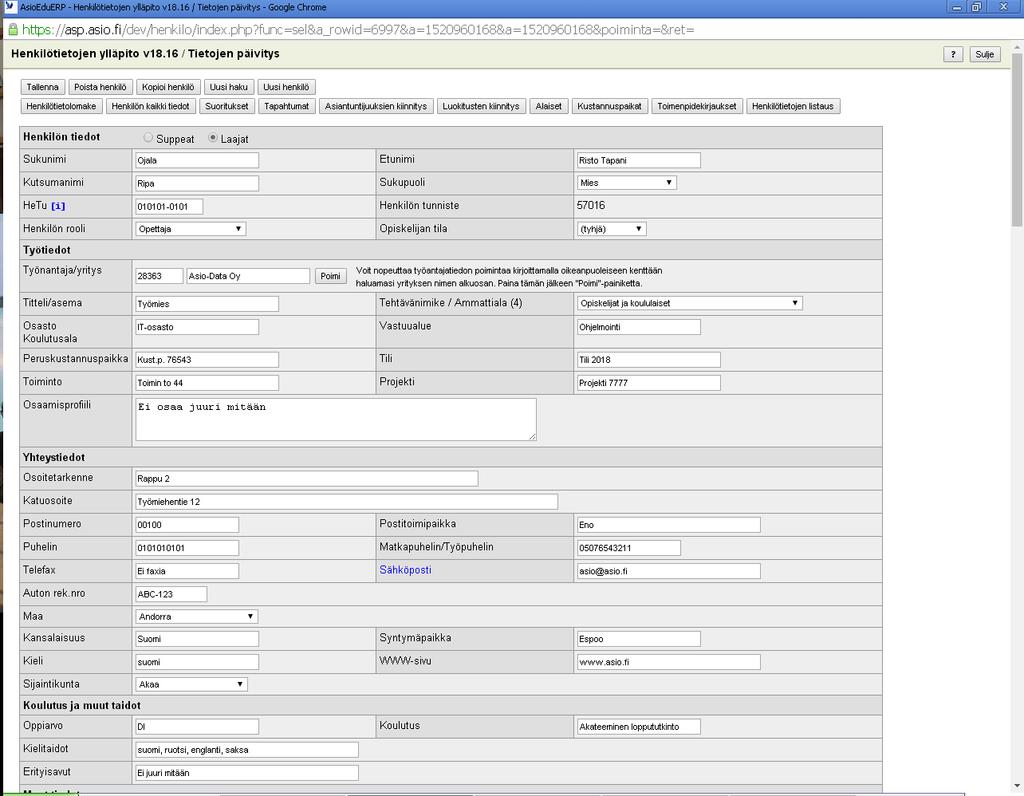The width and height of the screenshot is (1024, 796).
Task: Open the HeTu info [i] link
Action: tap(58, 206)
